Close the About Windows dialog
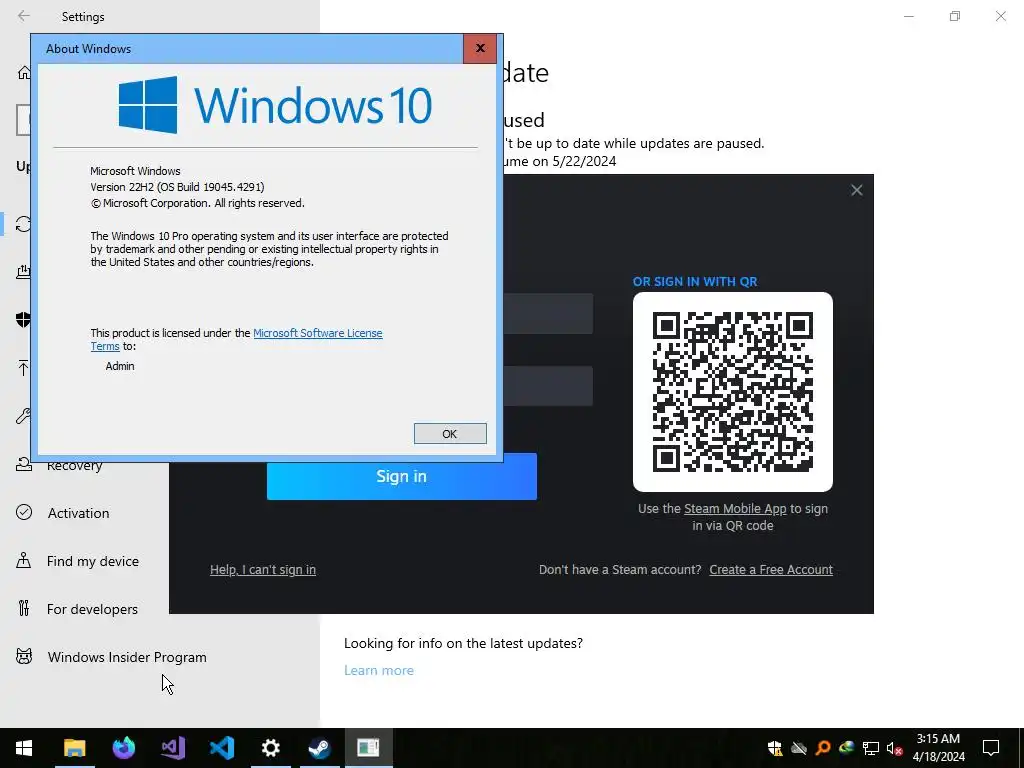Image resolution: width=1024 pixels, height=768 pixels. (480, 48)
